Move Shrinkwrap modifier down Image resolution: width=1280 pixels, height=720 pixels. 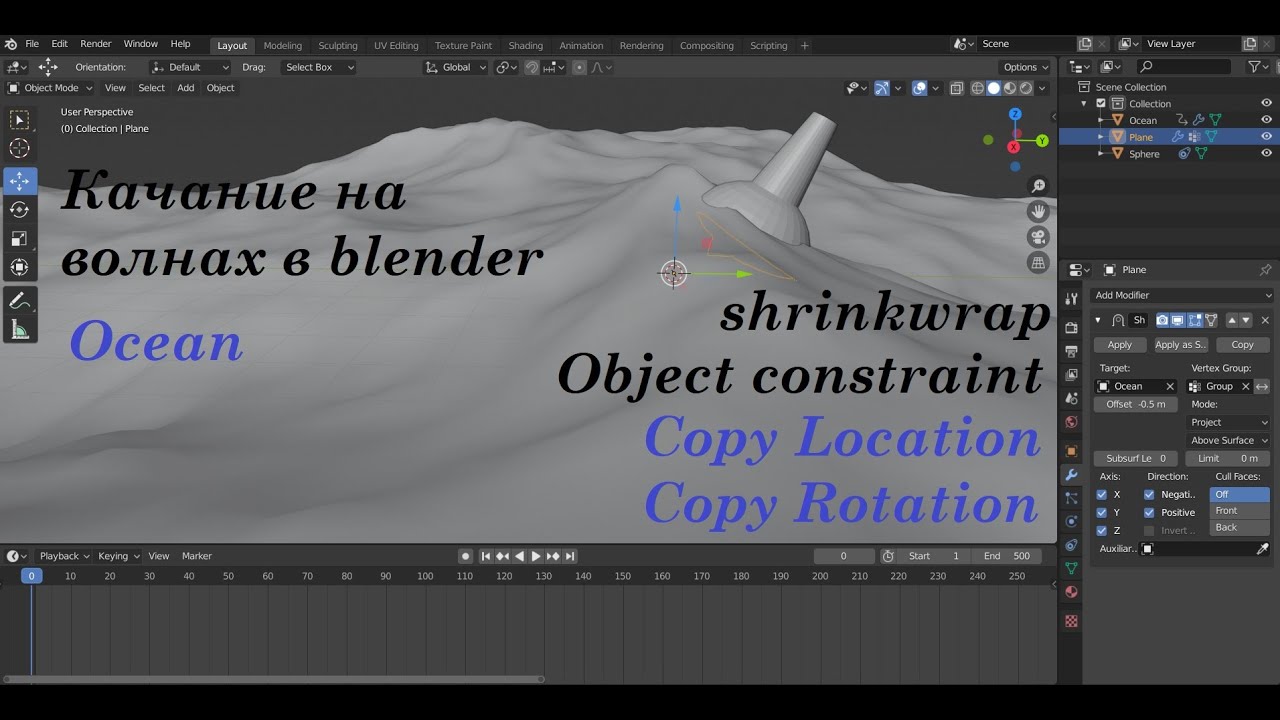(x=1246, y=320)
